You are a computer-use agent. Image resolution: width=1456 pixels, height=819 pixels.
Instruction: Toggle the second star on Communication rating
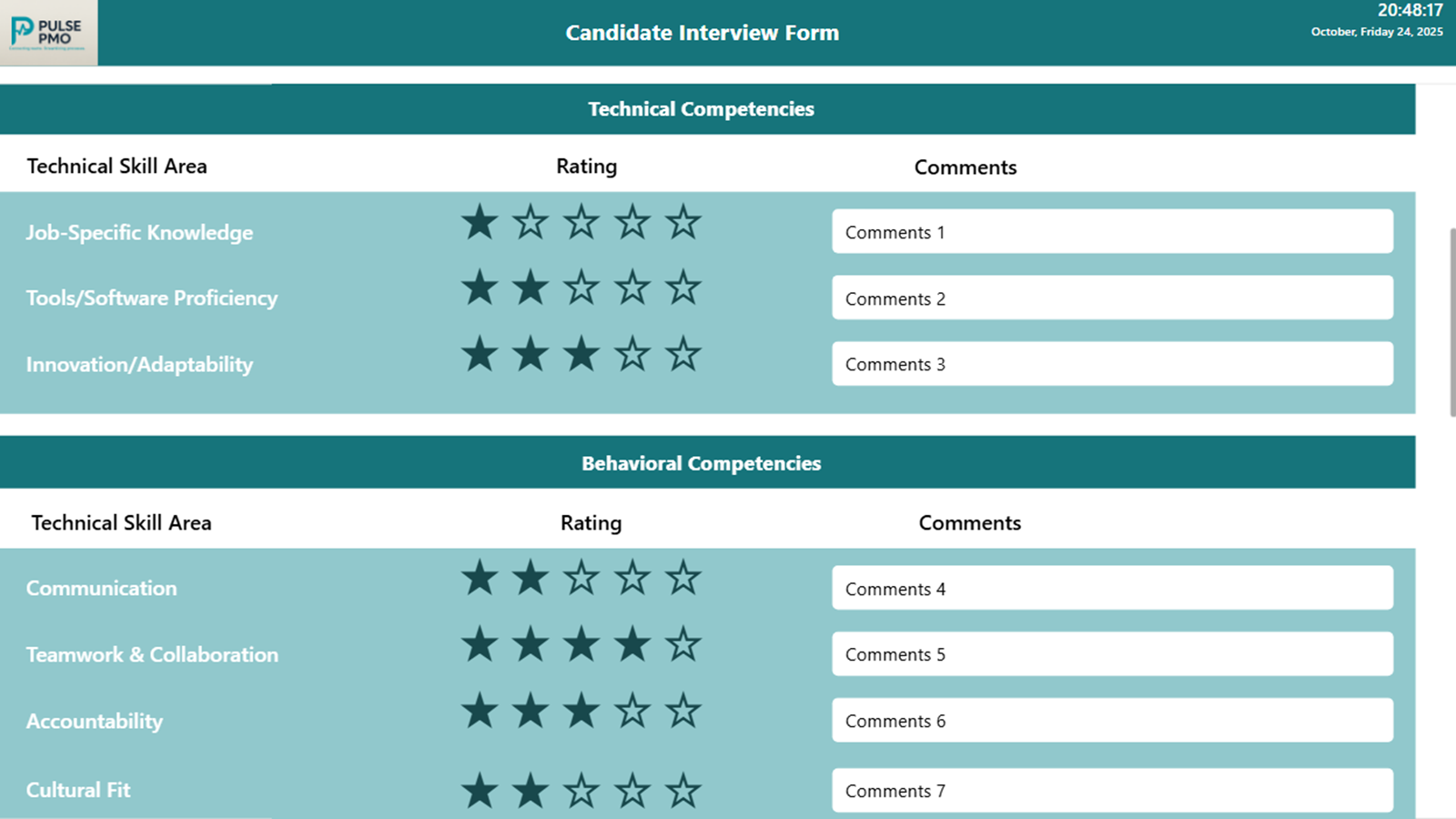tap(531, 576)
